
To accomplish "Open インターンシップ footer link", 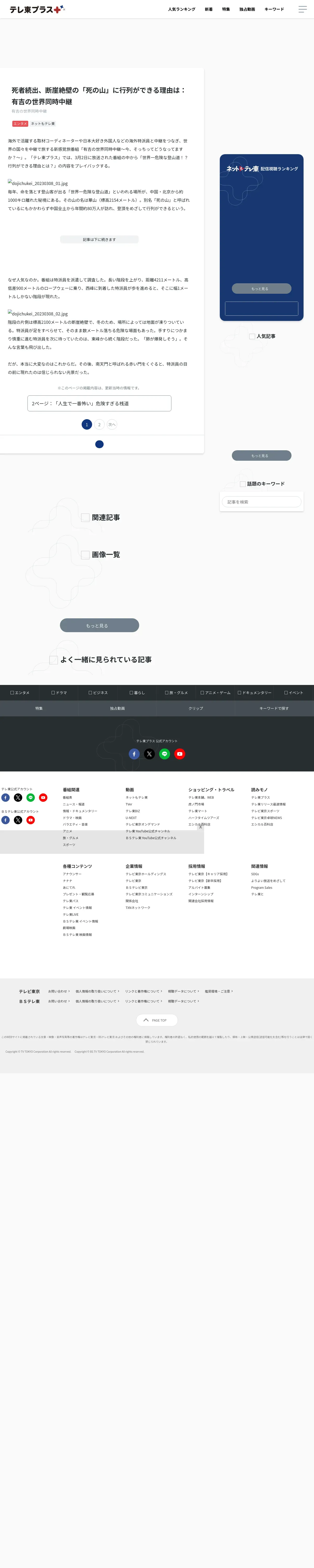I will [201, 894].
